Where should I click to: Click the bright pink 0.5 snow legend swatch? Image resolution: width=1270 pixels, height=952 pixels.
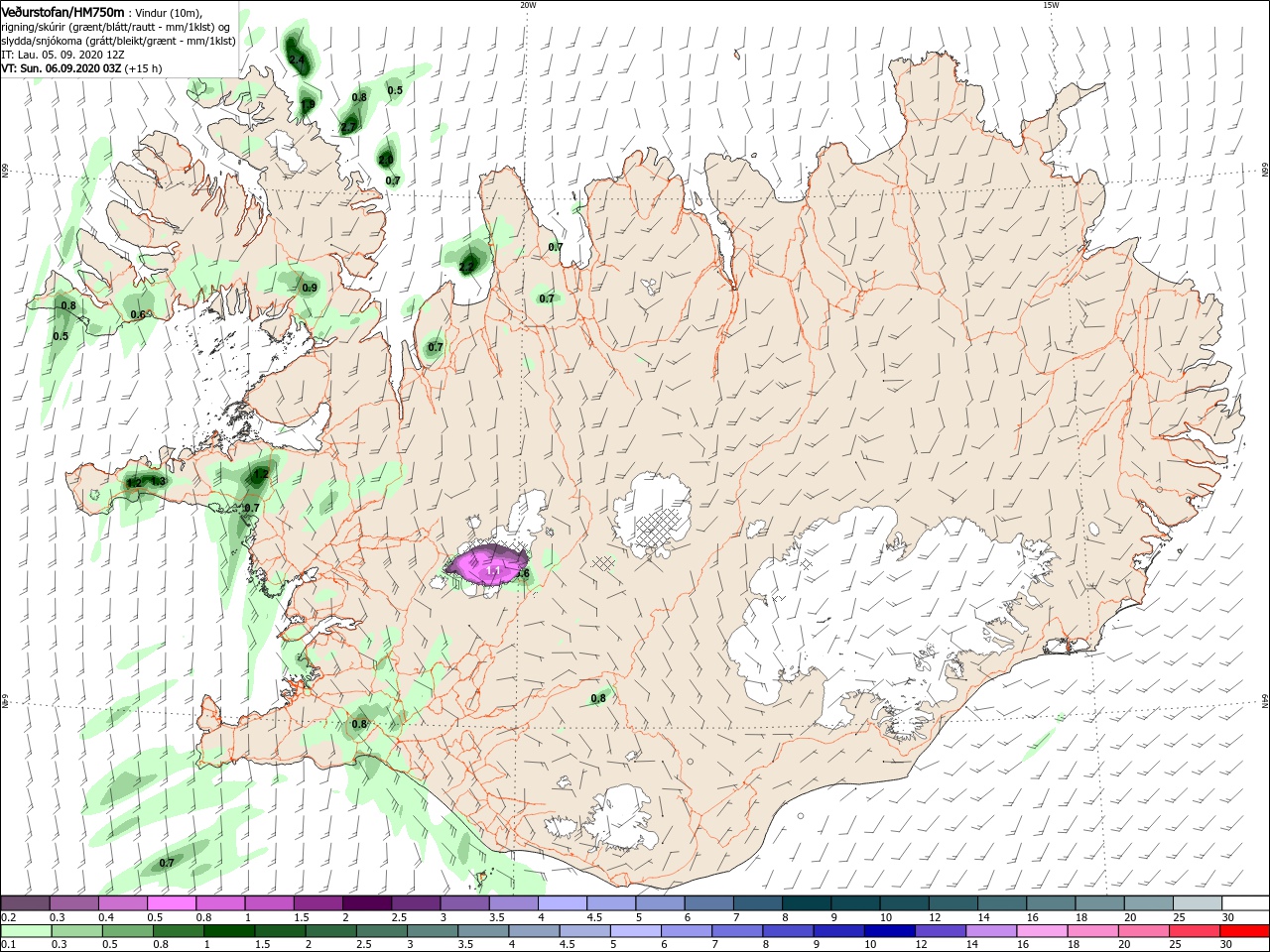(172, 903)
